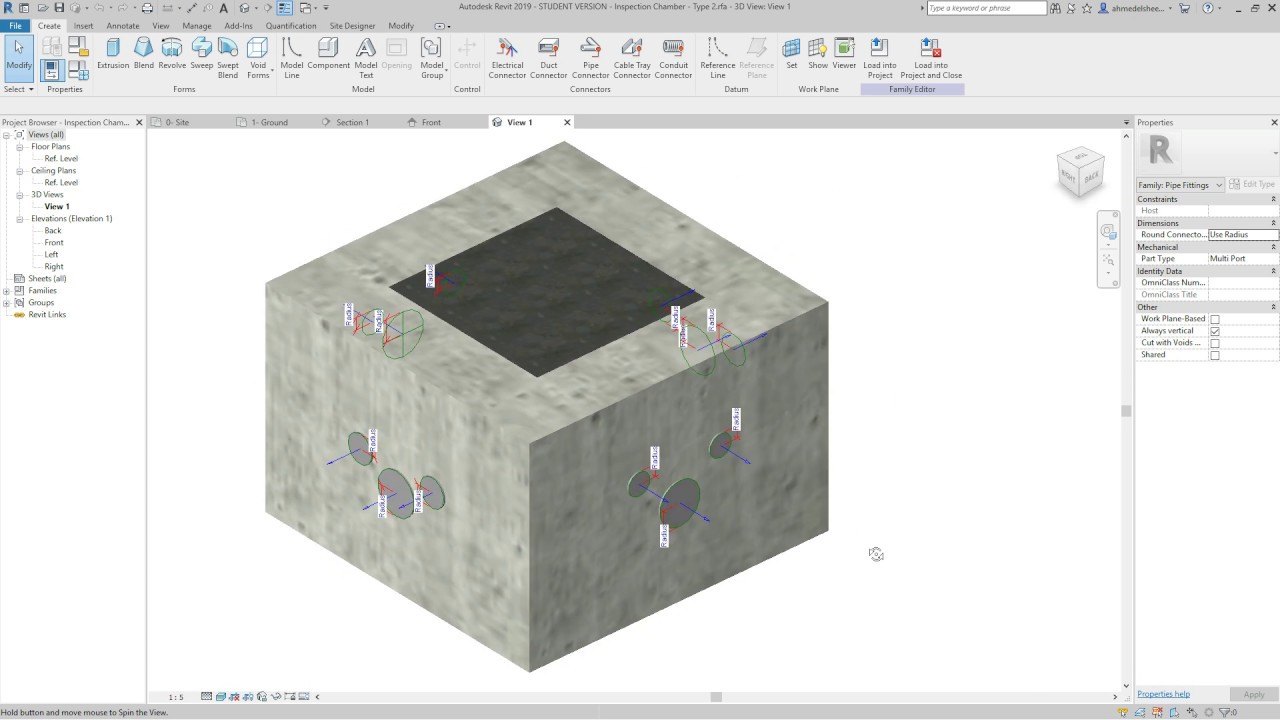The height and width of the screenshot is (720, 1280).
Task: Collapse the 3D Views tree node
Action: point(20,194)
